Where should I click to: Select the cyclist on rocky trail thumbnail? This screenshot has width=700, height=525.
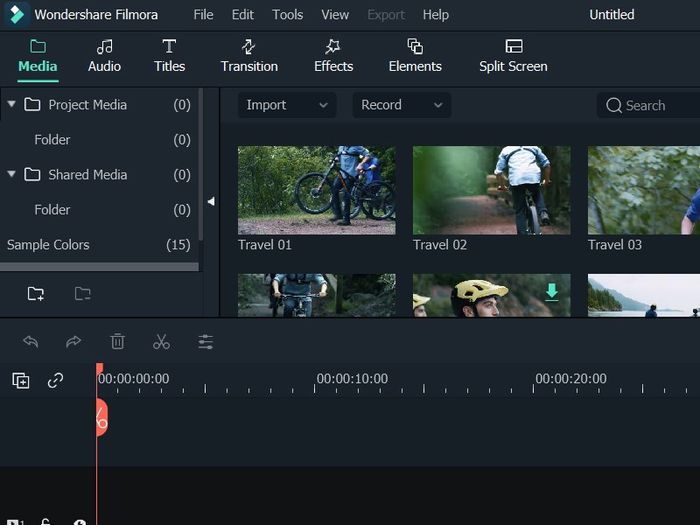point(317,296)
